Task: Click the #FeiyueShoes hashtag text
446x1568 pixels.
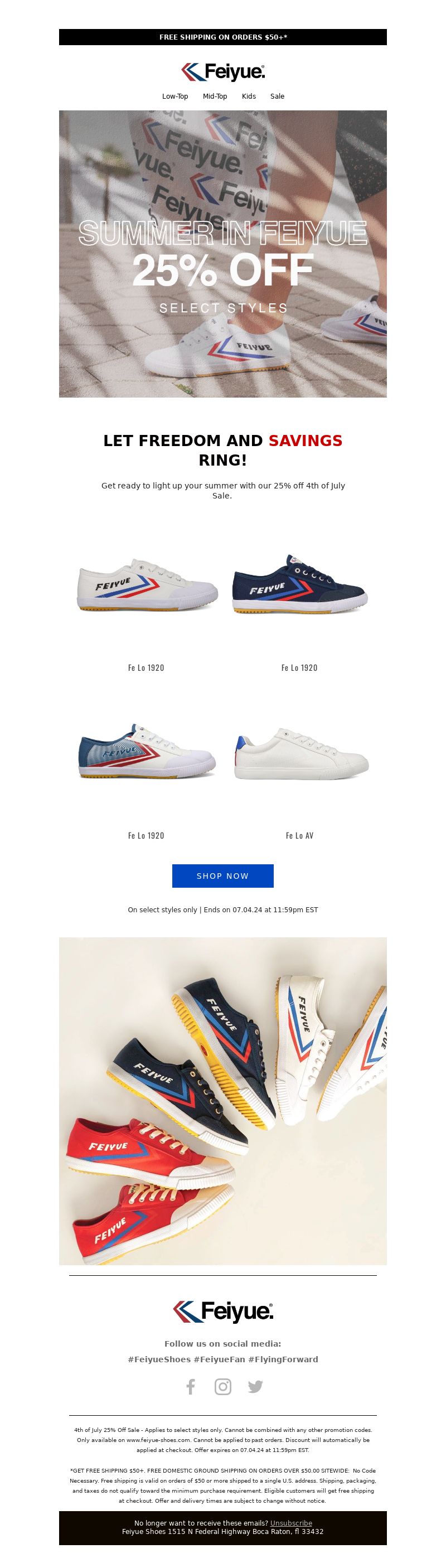Action: [x=159, y=1359]
